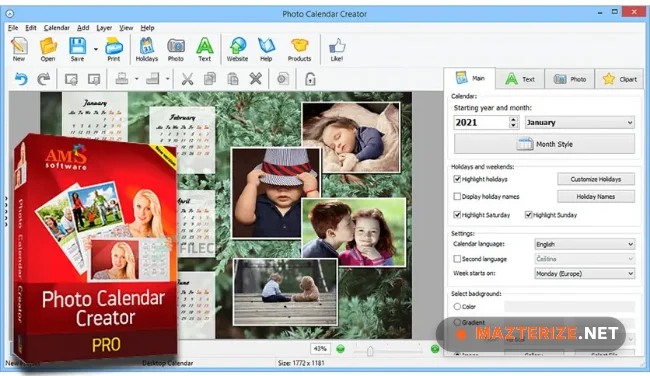Click the Print icon in toolbar
The width and height of the screenshot is (650, 376).
click(114, 49)
